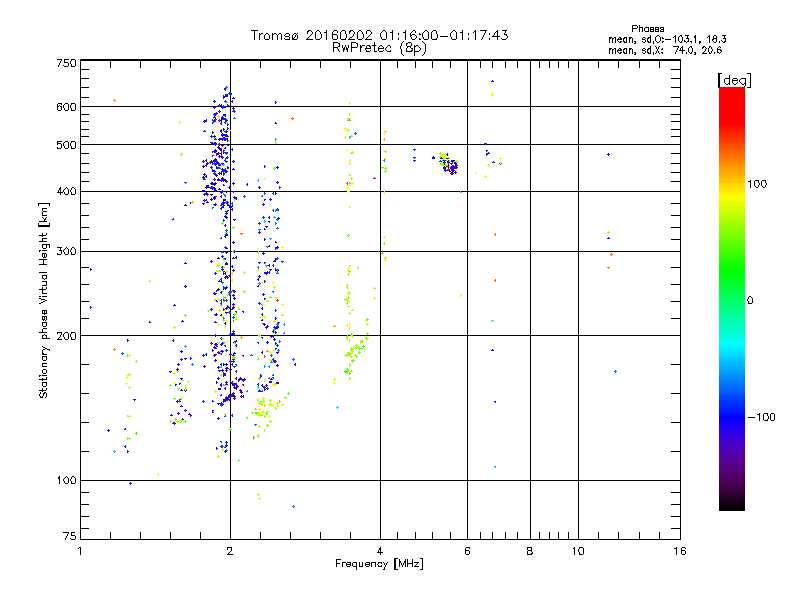The image size is (800, 600).
Task: Click the 'mean, sd,O:-103.1, 18.3' statistics line
Action: click(x=667, y=39)
